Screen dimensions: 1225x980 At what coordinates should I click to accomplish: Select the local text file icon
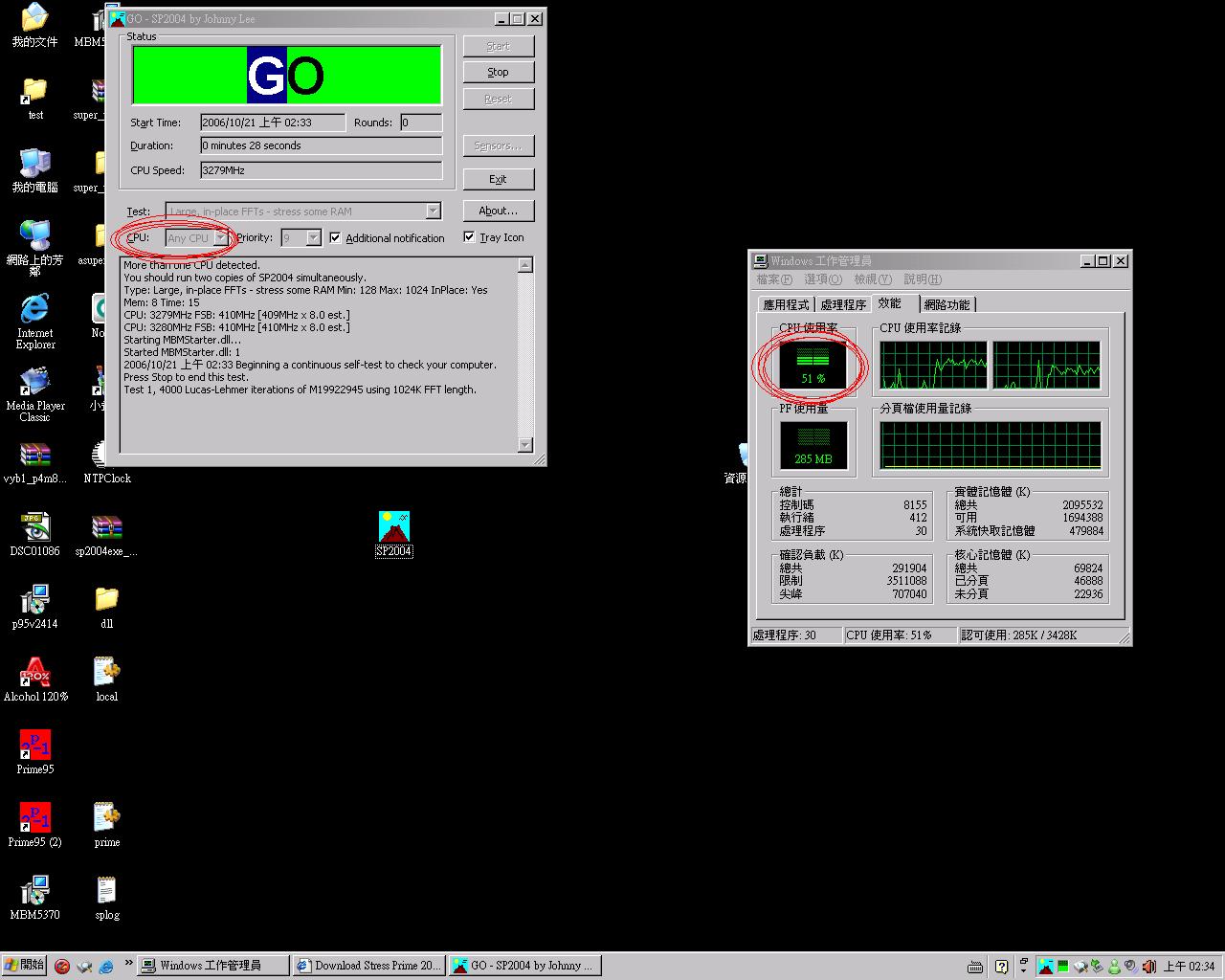107,680
